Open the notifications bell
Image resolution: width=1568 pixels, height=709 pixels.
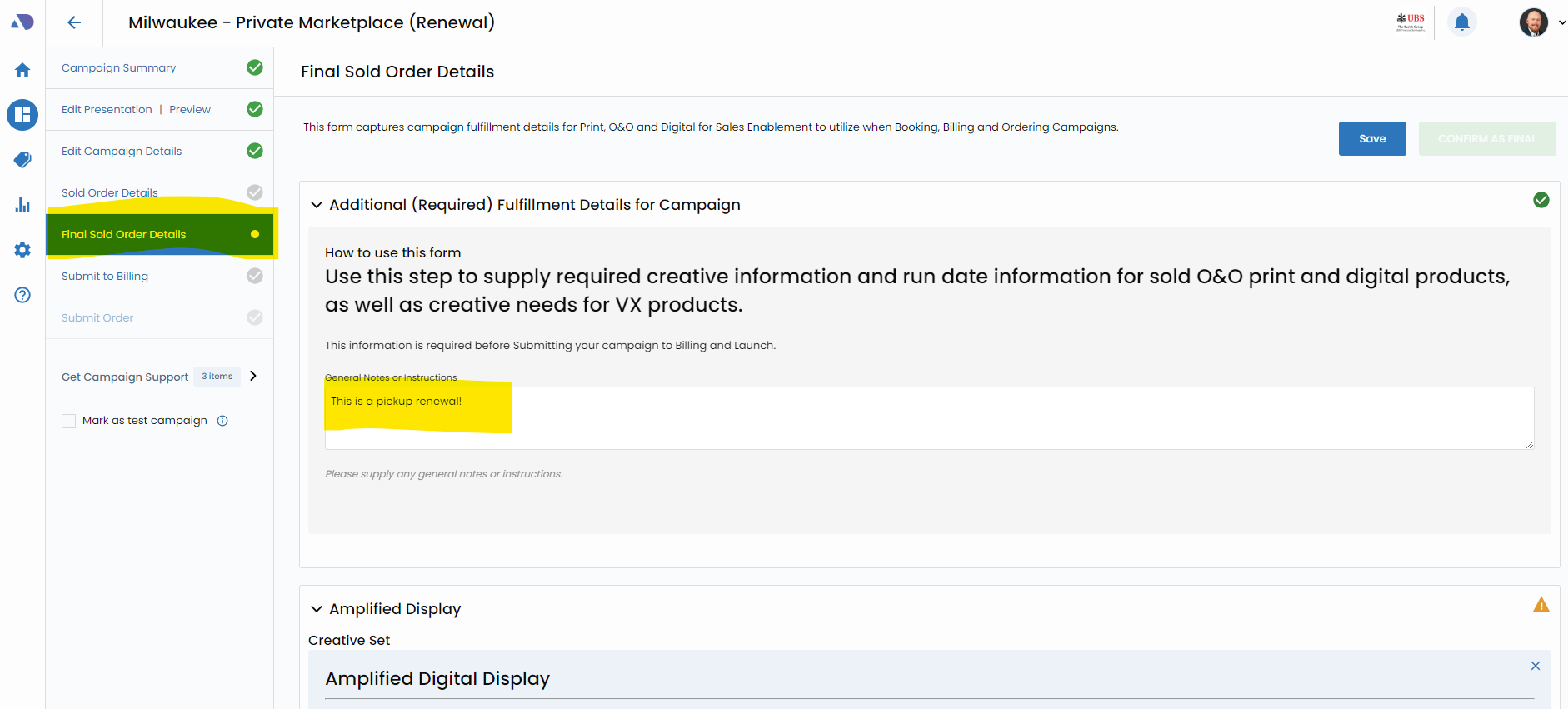(x=1461, y=22)
